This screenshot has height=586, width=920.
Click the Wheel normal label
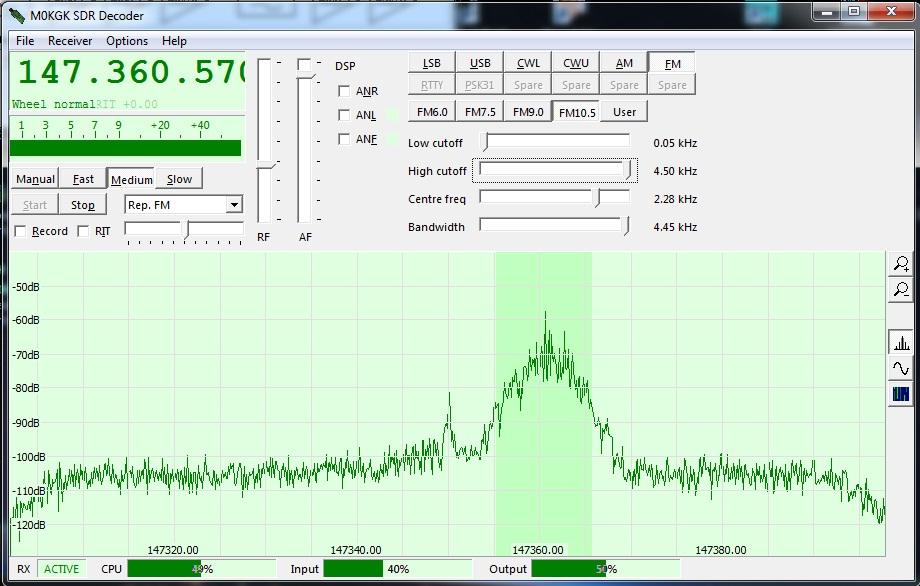tap(53, 104)
